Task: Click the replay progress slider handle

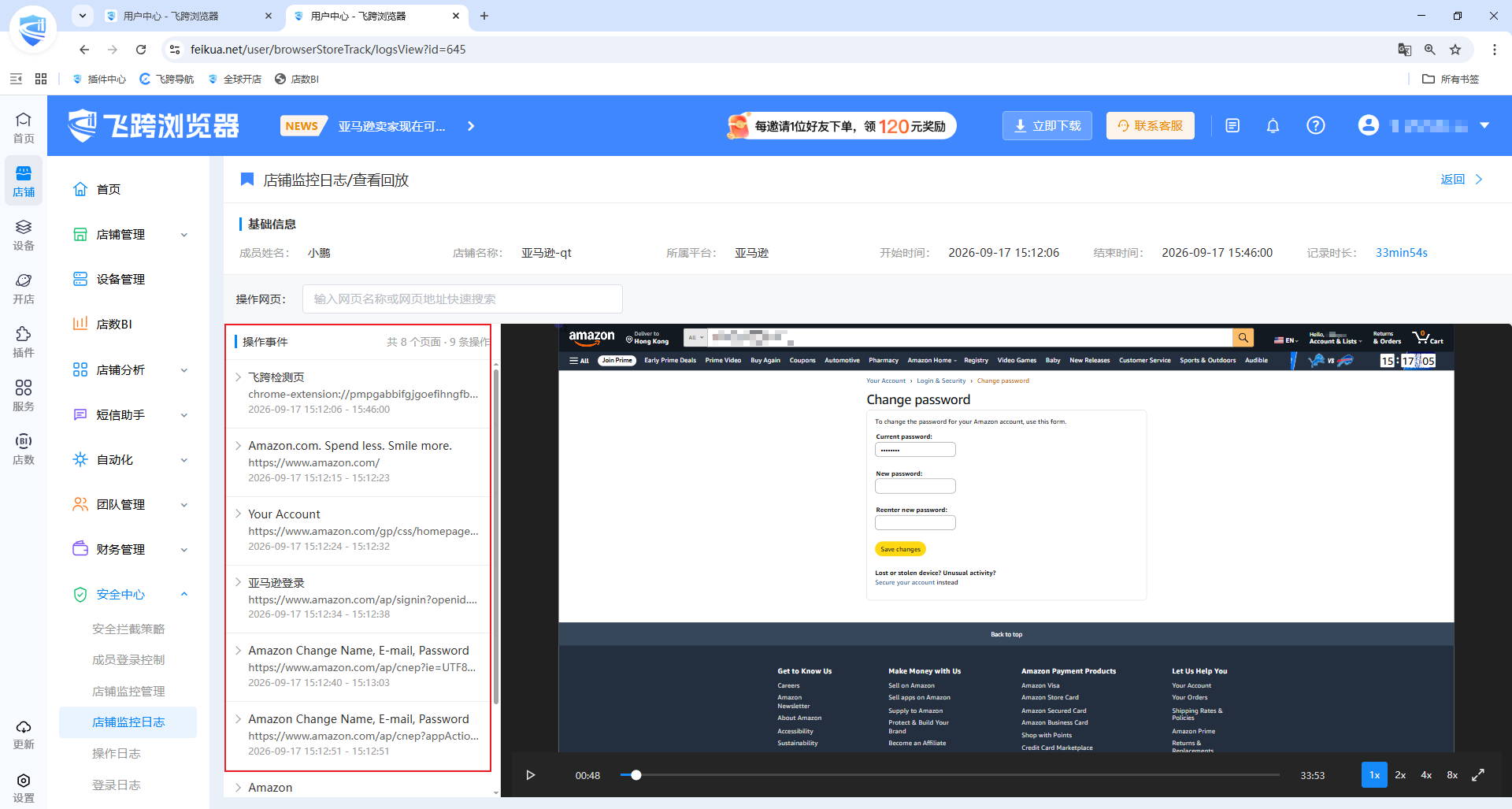Action: (636, 775)
